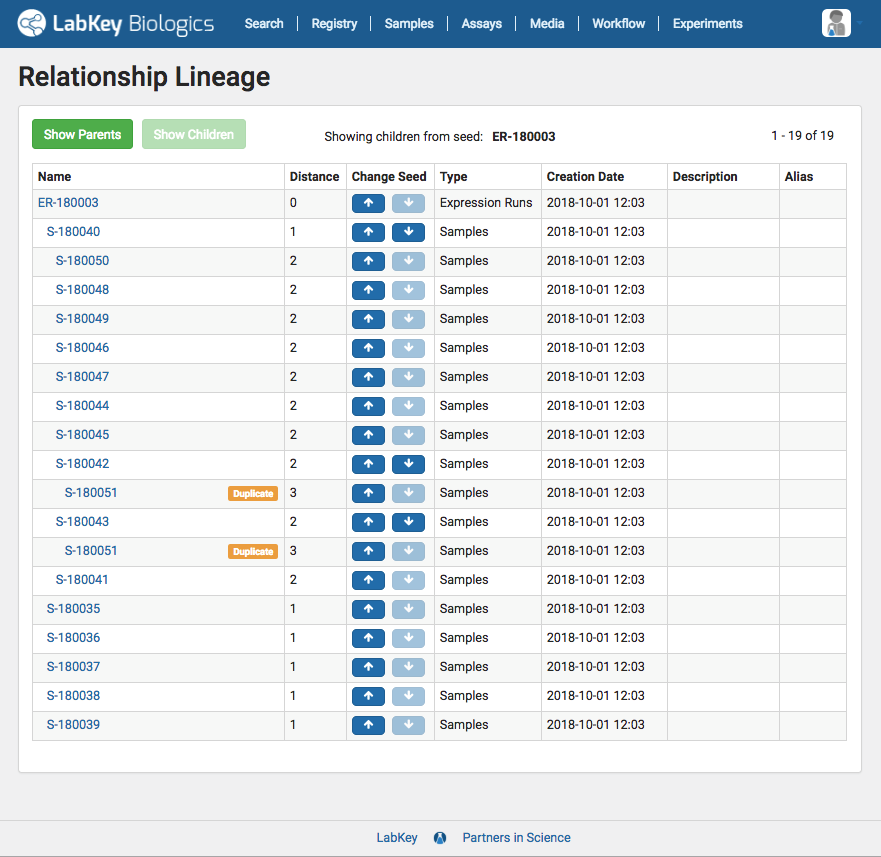This screenshot has height=857, width=881.
Task: Click up arrow for S-180038
Action: (x=368, y=696)
